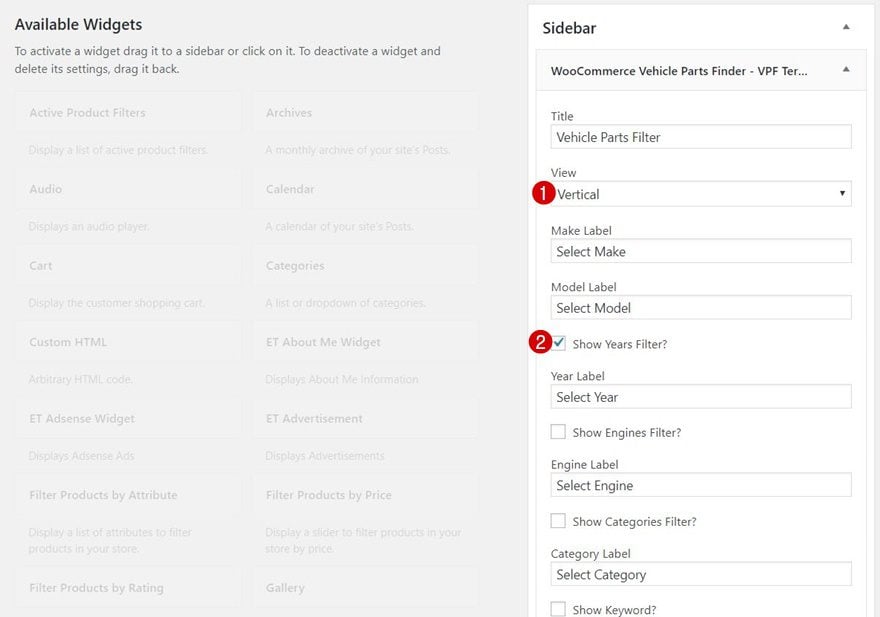Open the View dropdown showing Vertical
This screenshot has height=617, width=880.
(x=701, y=194)
